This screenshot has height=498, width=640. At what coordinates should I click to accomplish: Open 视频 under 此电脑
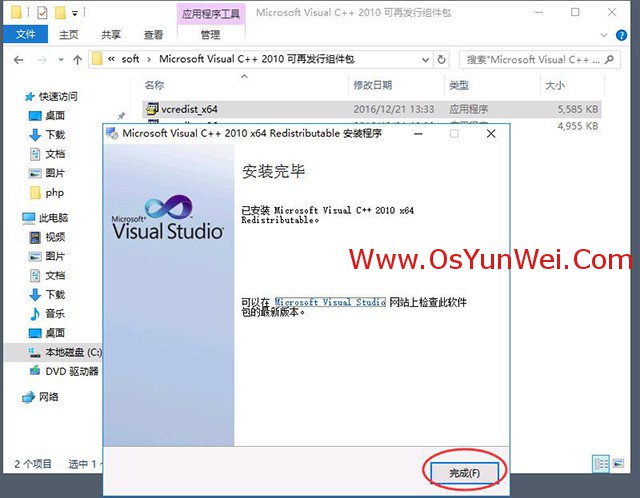click(55, 237)
